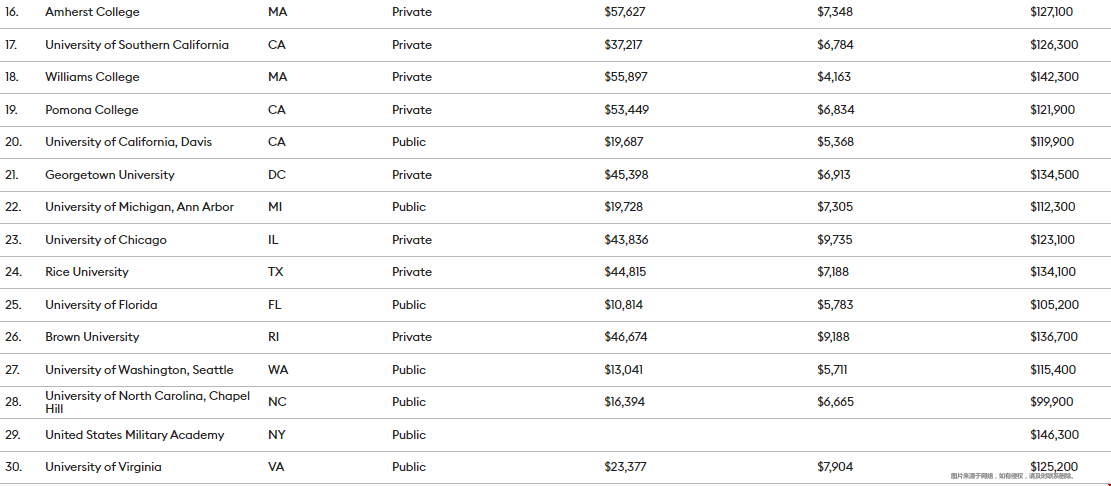Open Georgetown University entry
Viewport: 1111px width, 486px height.
pos(110,175)
